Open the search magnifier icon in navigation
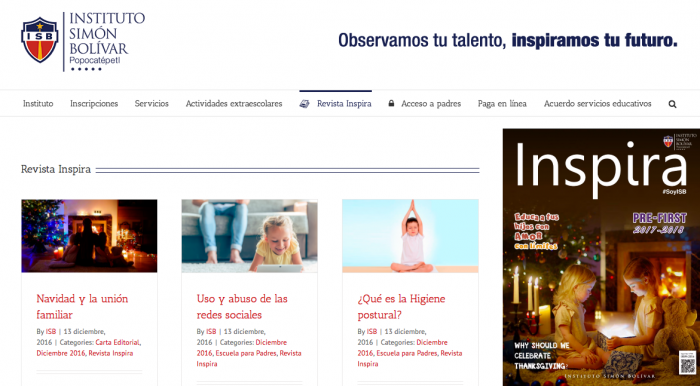This screenshot has height=386, width=700. tap(672, 104)
